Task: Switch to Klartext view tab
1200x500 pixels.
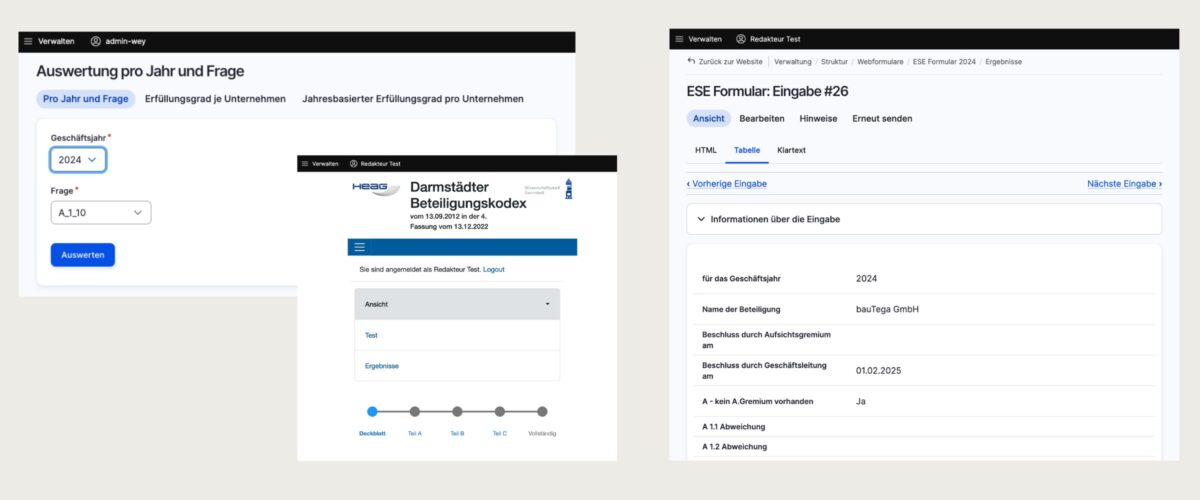Action: [791, 150]
